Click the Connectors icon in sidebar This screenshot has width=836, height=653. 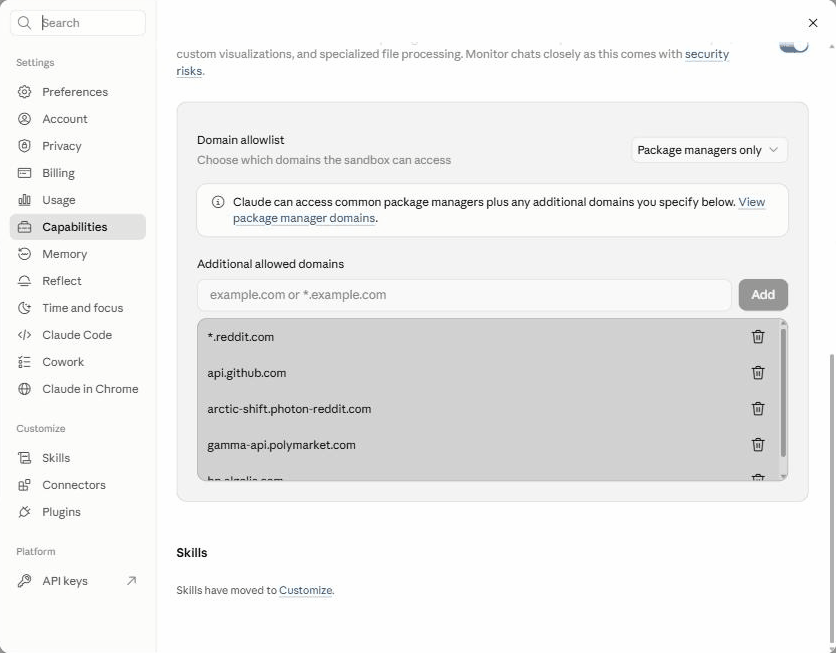coord(25,485)
